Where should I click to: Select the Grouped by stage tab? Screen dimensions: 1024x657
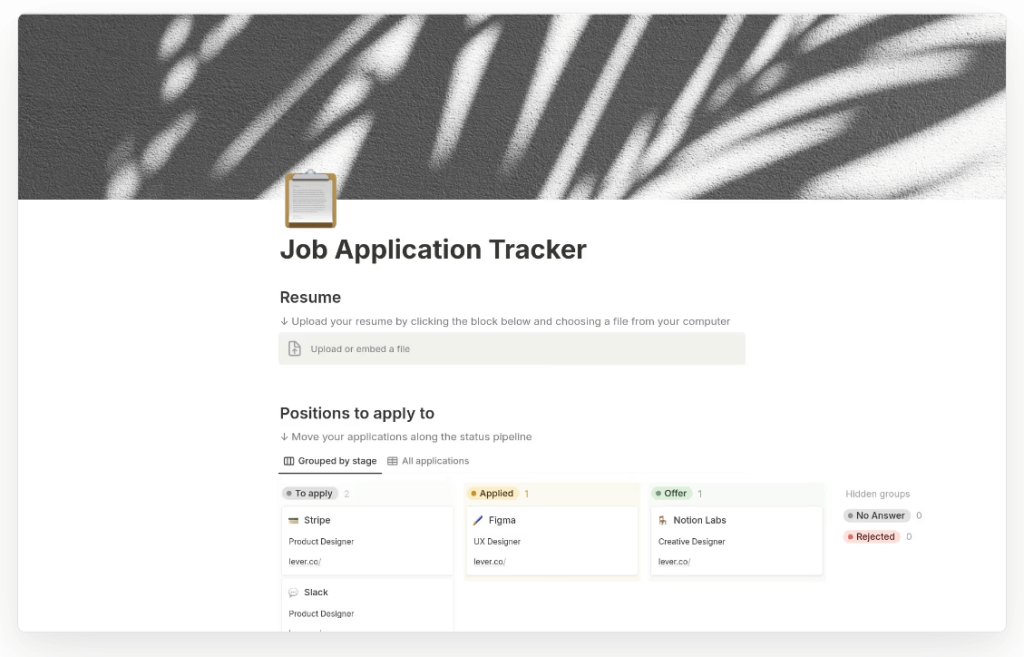point(330,461)
